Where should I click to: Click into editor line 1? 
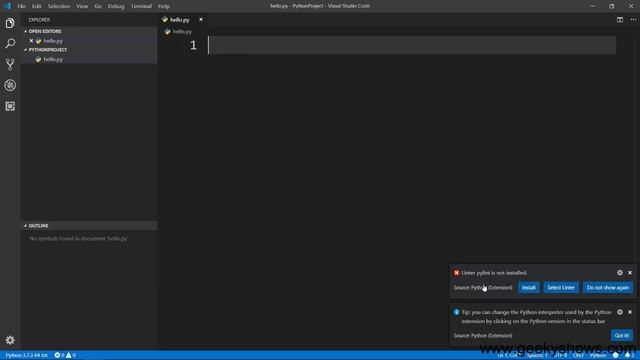pyautogui.click(x=411, y=45)
